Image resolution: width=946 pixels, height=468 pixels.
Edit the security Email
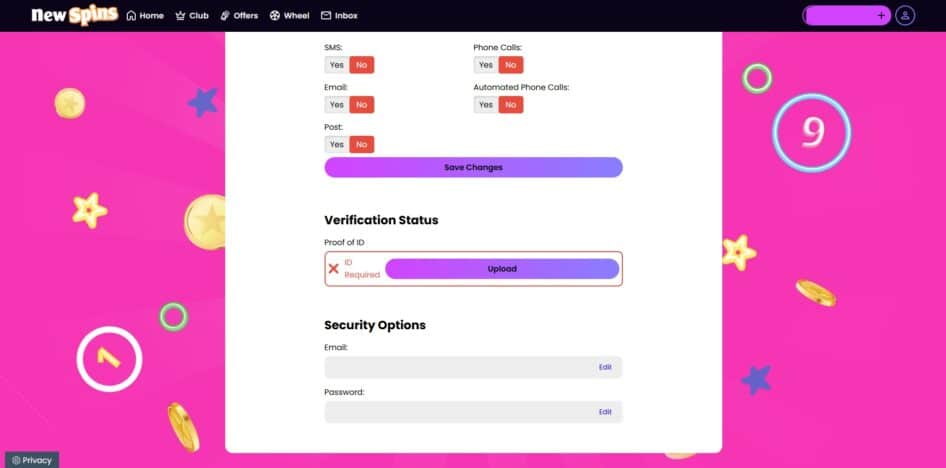point(605,367)
